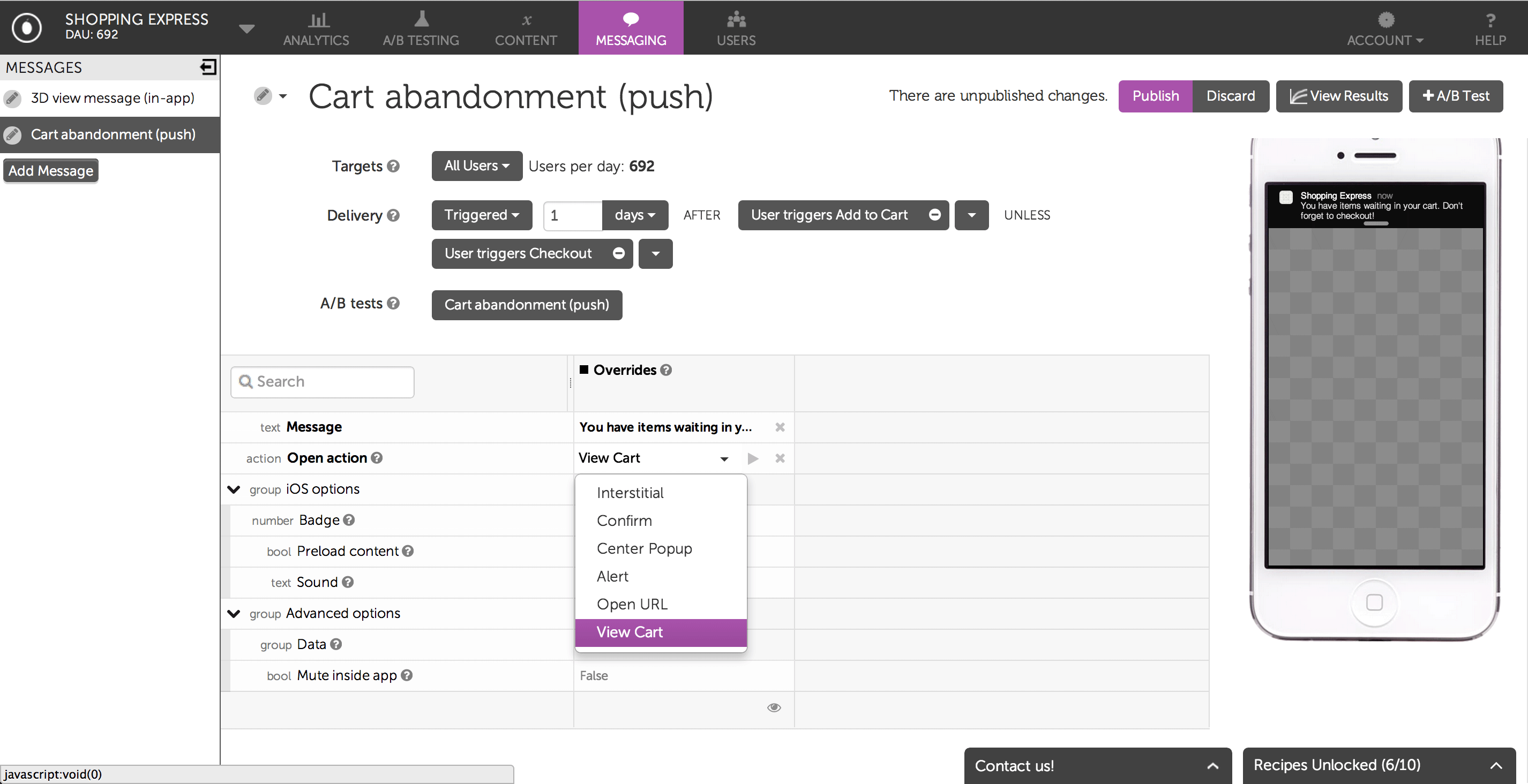Click the collapse Messages sidebar icon
Screen dimensions: 1528x784
pos(208,67)
